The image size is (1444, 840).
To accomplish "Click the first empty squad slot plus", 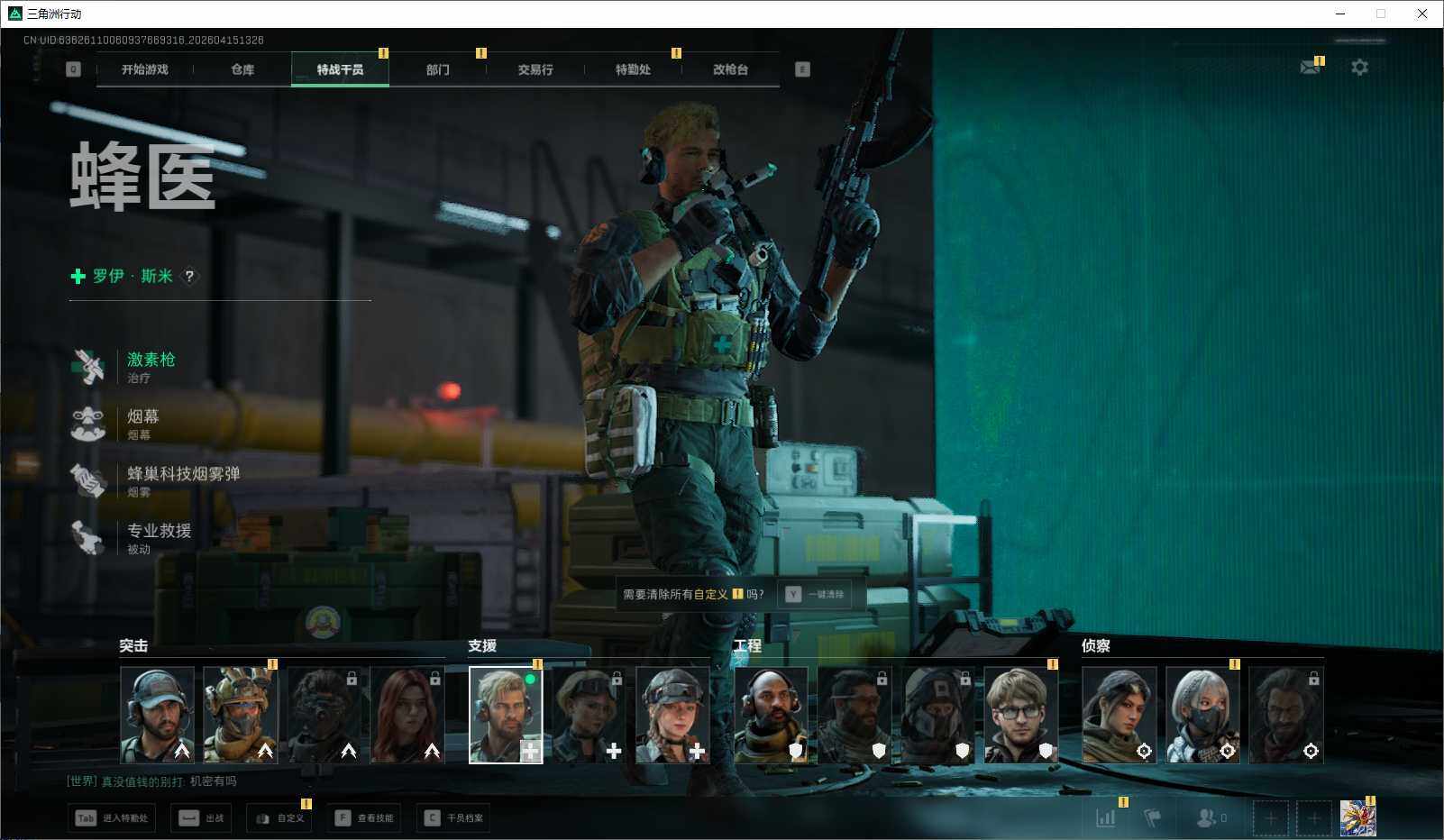I will click(1270, 818).
